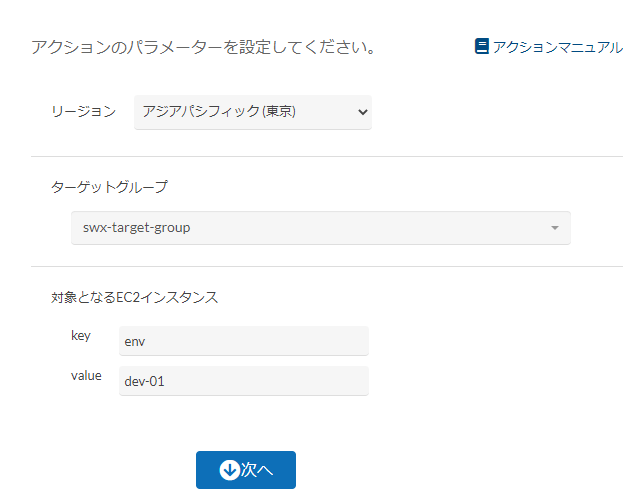Viewport: 635px width, 495px height.
Task: Focus the value input field
Action: [x=244, y=381]
